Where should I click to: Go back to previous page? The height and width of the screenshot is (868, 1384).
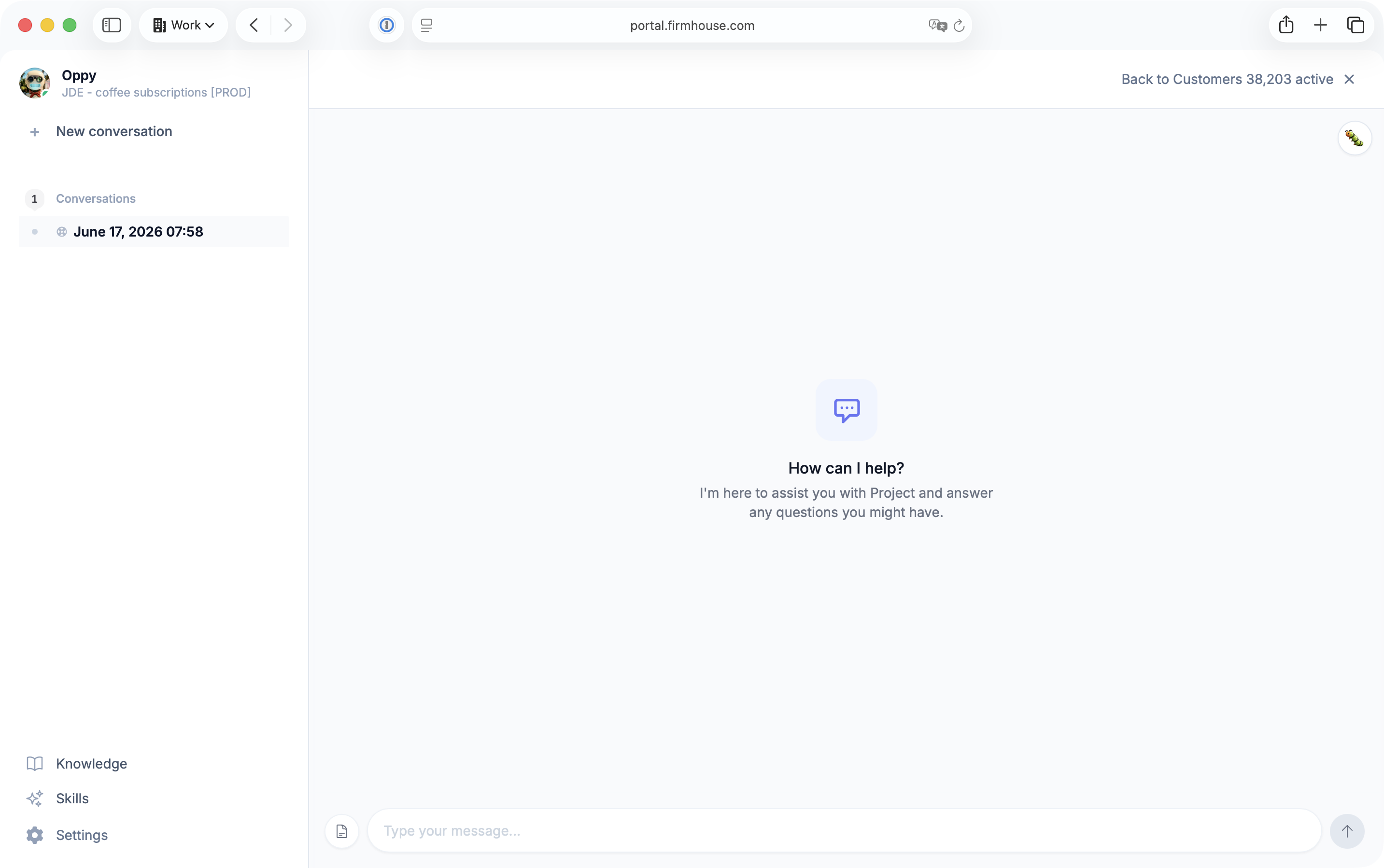click(x=254, y=25)
